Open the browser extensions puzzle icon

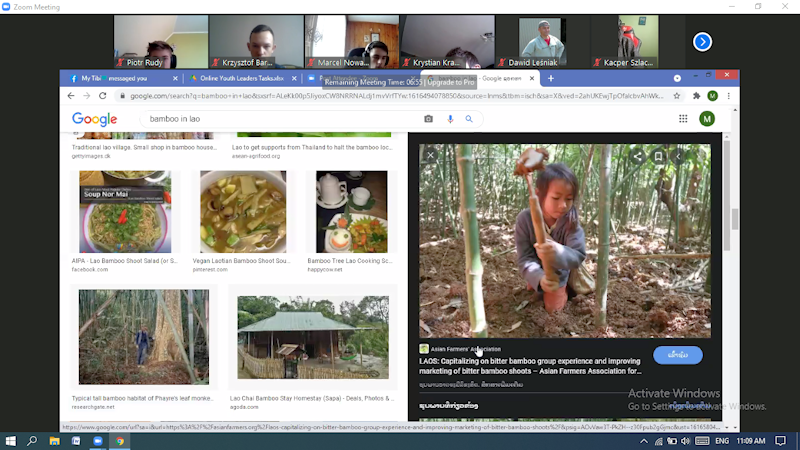[696, 96]
